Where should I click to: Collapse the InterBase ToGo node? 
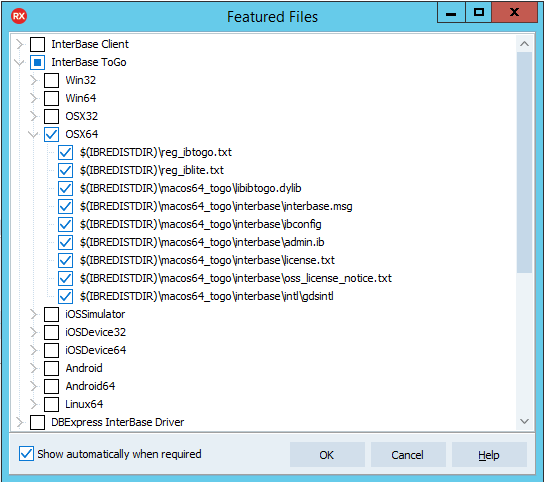pyautogui.click(x=19, y=62)
